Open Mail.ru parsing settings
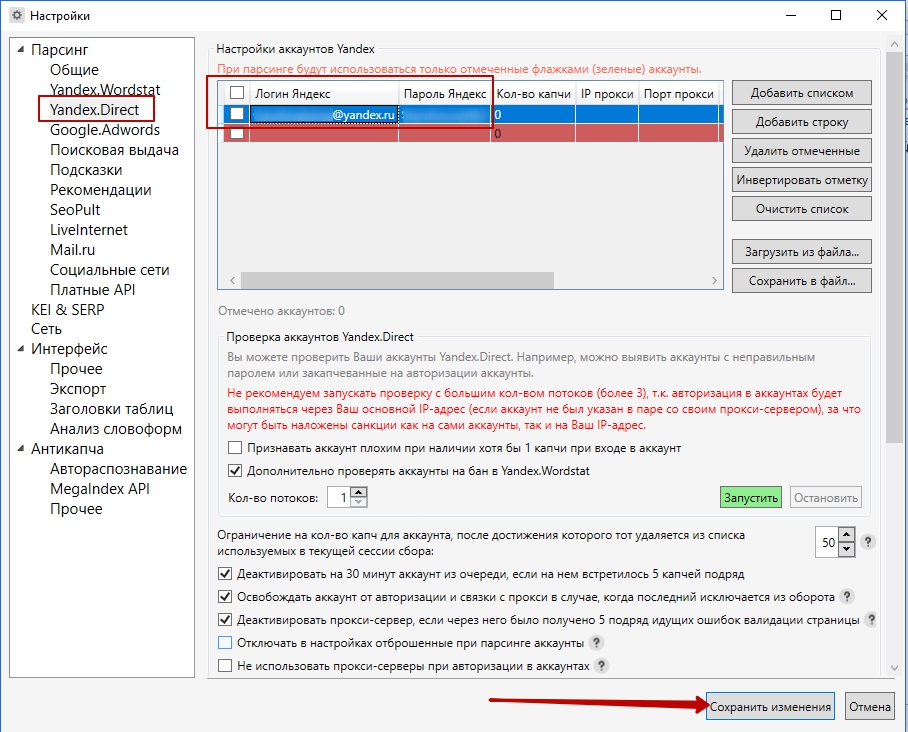 72,250
